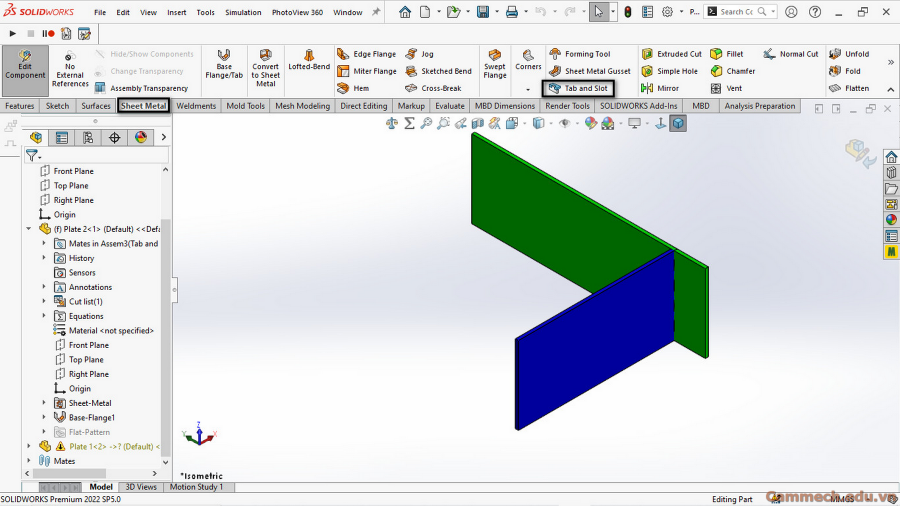Open the Tools menu

(205, 12)
